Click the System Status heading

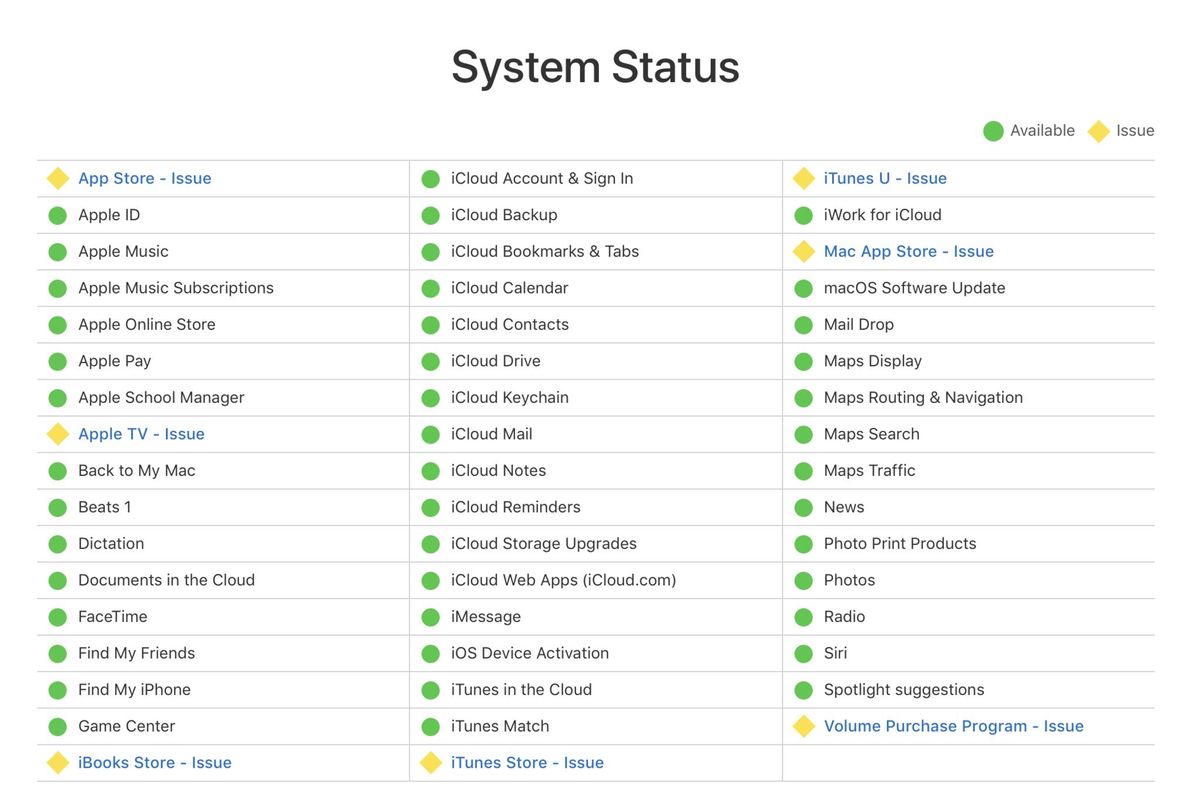point(596,67)
